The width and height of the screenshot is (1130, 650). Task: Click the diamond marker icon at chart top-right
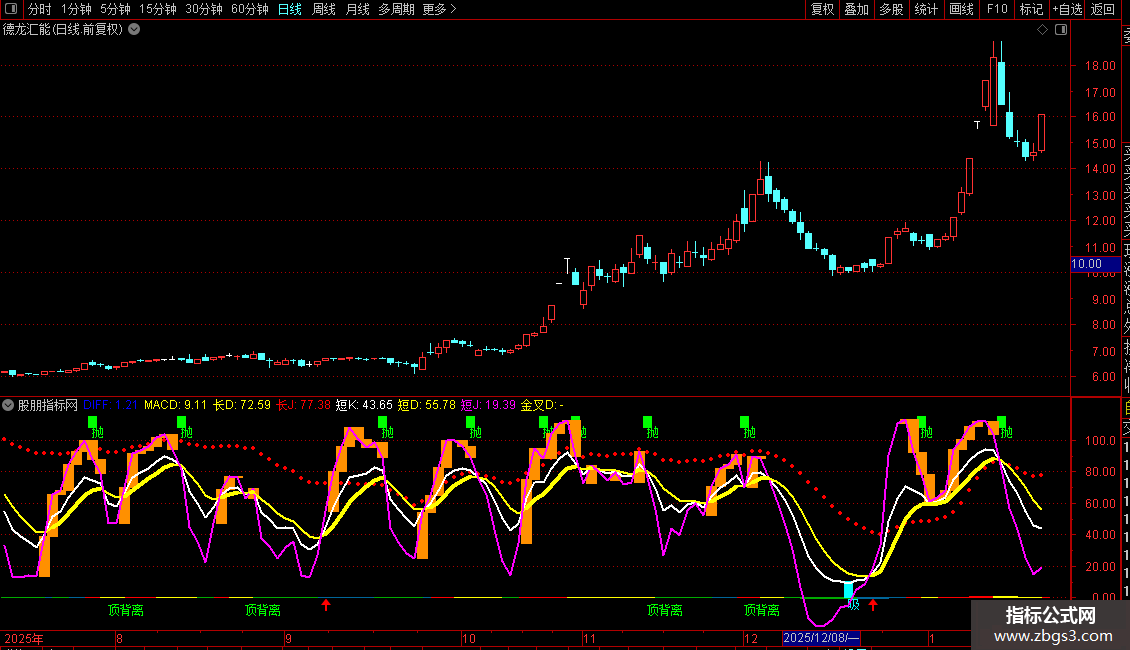pos(1043,30)
